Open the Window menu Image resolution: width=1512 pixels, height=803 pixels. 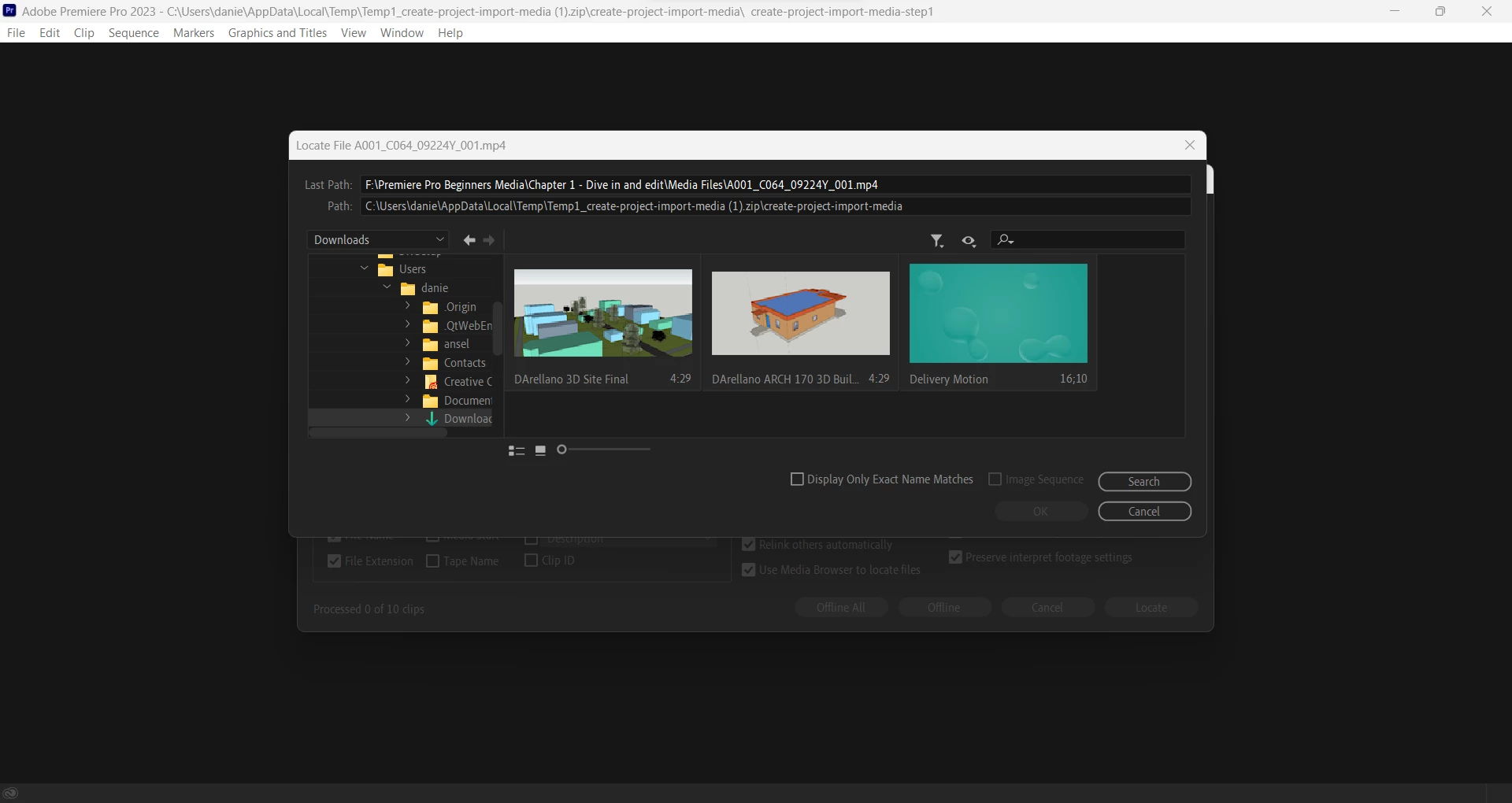click(x=402, y=33)
